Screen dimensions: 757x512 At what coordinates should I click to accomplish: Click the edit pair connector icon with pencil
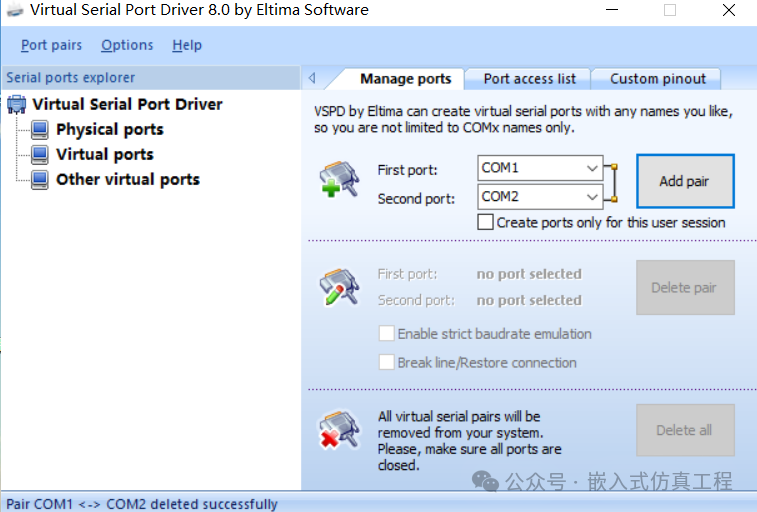339,287
